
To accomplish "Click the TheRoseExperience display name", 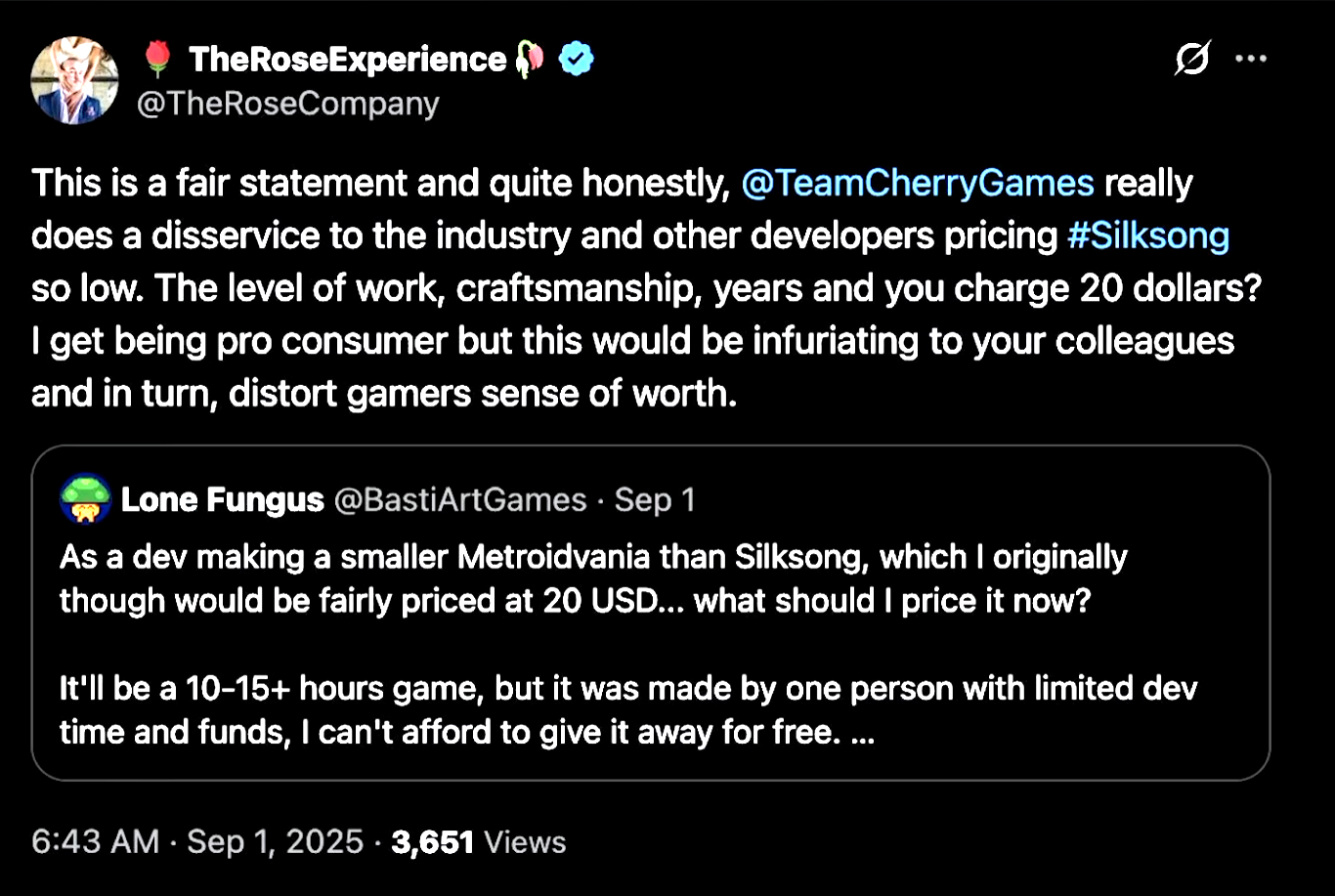I will tap(347, 61).
